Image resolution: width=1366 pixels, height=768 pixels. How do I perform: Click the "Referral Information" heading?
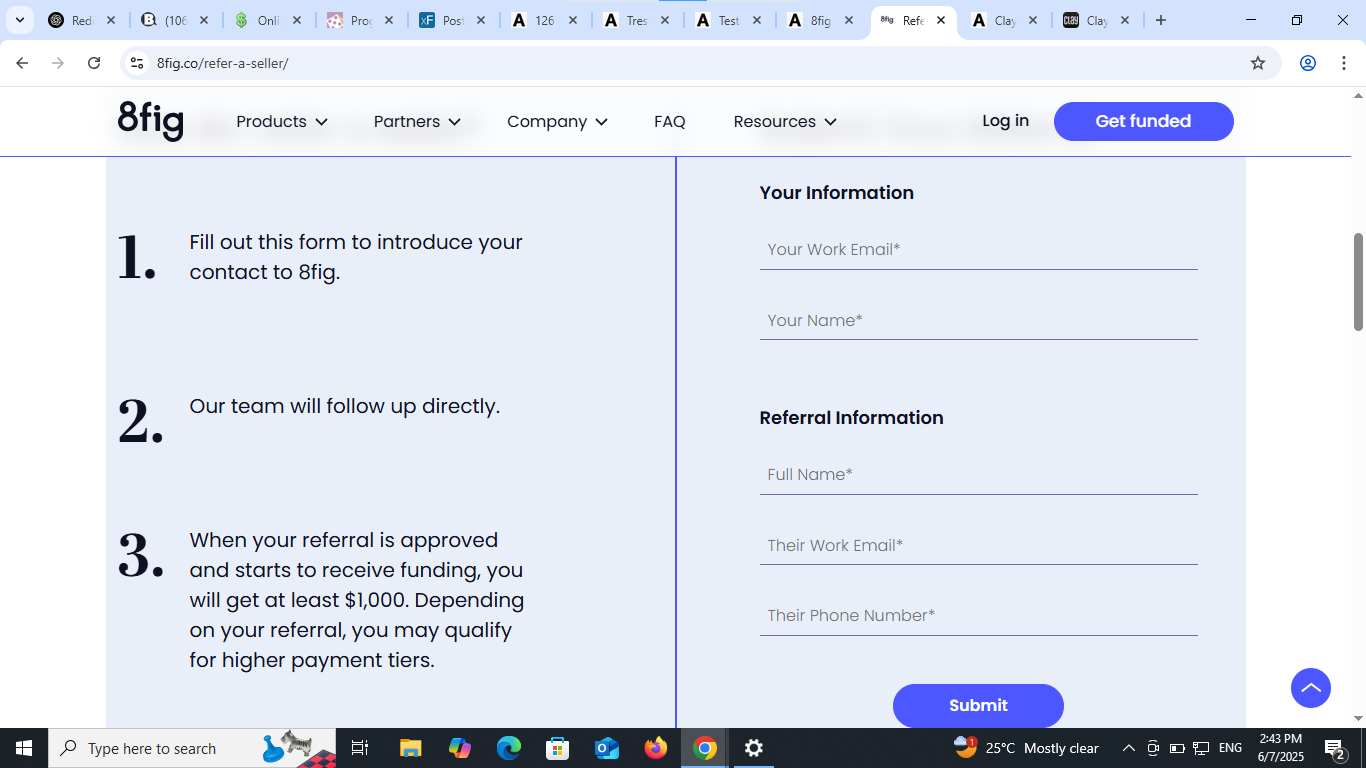tap(851, 418)
